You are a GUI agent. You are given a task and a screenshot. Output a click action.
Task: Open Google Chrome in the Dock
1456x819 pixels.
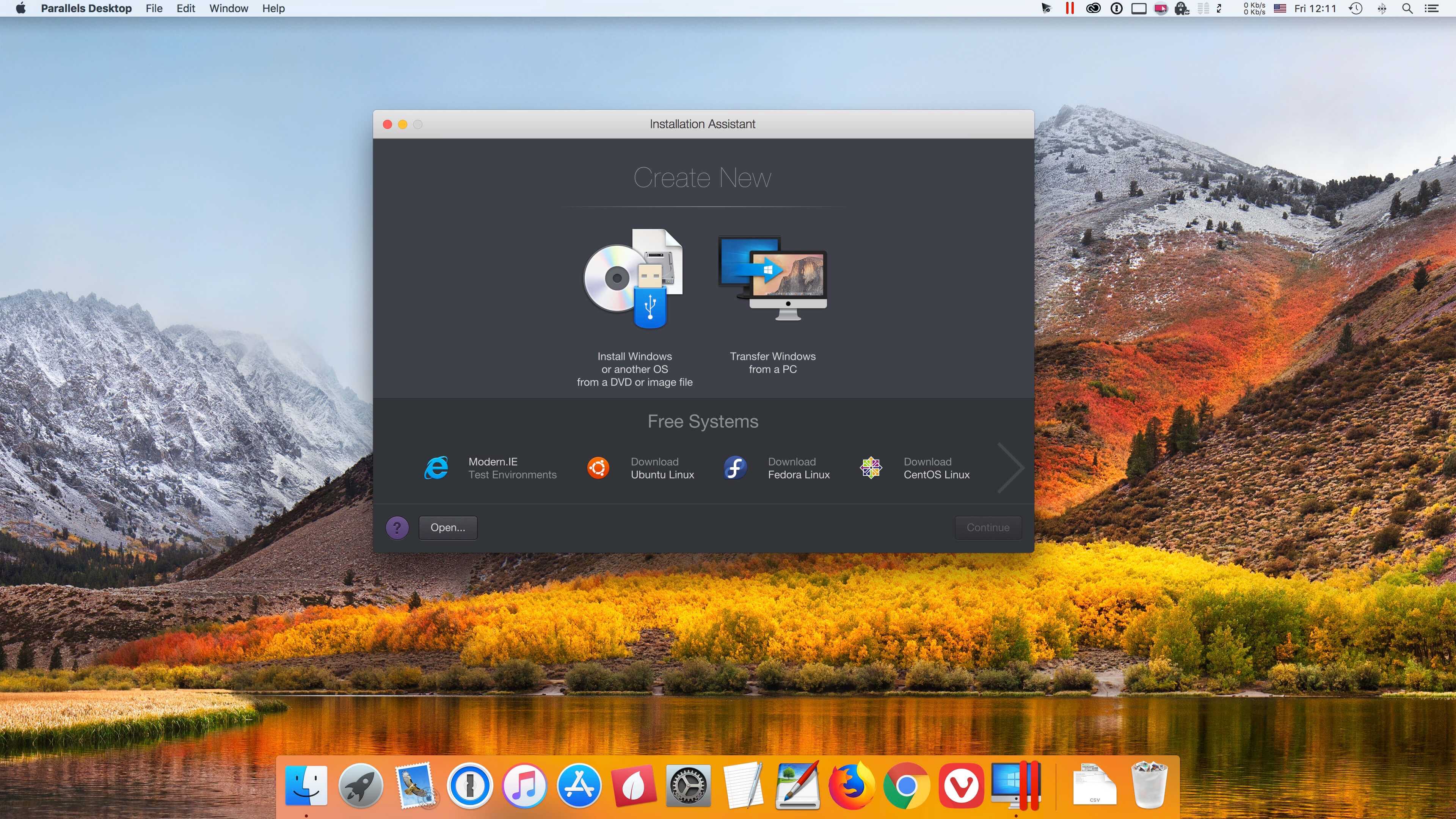[906, 786]
